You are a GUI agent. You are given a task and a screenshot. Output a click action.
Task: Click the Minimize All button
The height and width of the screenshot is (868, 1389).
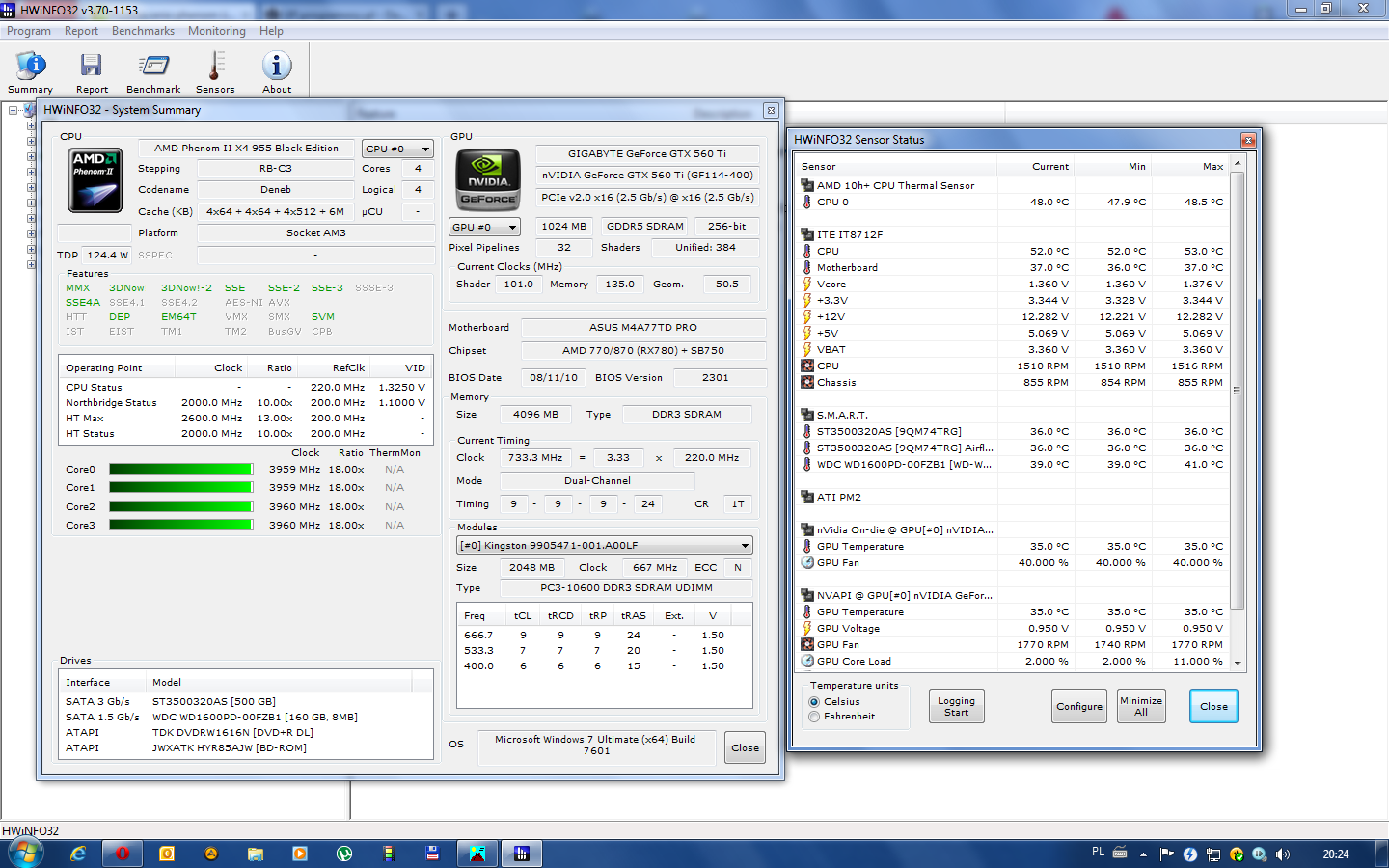pyautogui.click(x=1141, y=706)
